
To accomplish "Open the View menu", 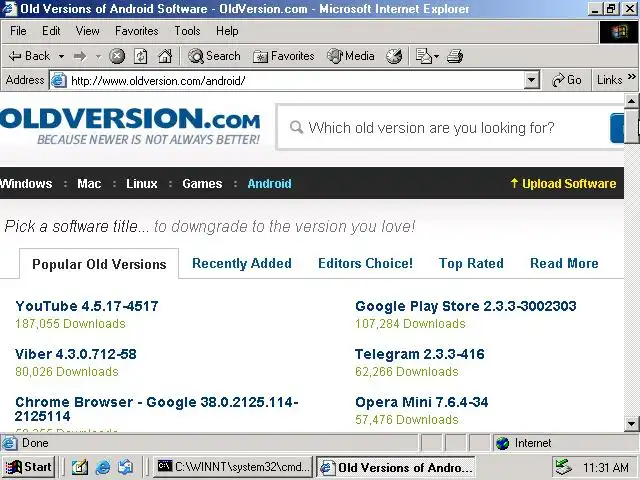I will pyautogui.click(x=87, y=31).
